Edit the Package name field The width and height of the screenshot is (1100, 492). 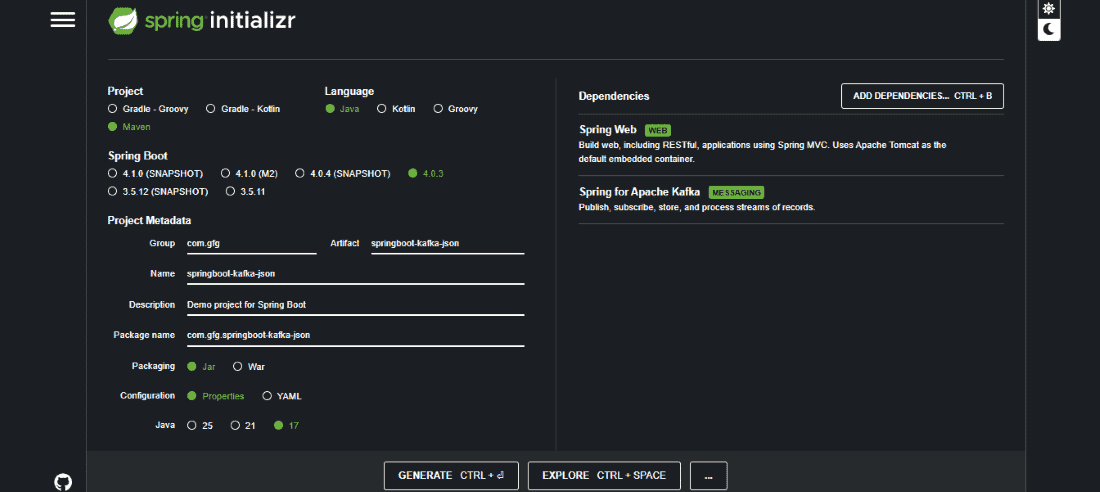pyautogui.click(x=356, y=335)
